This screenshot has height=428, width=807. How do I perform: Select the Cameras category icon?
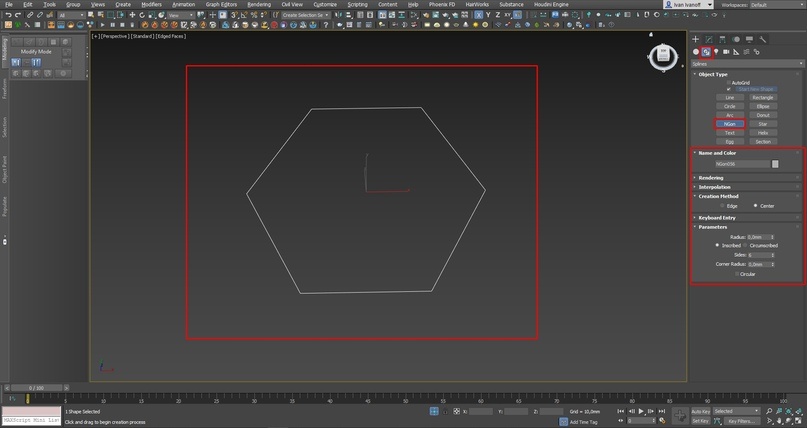pyautogui.click(x=726, y=51)
